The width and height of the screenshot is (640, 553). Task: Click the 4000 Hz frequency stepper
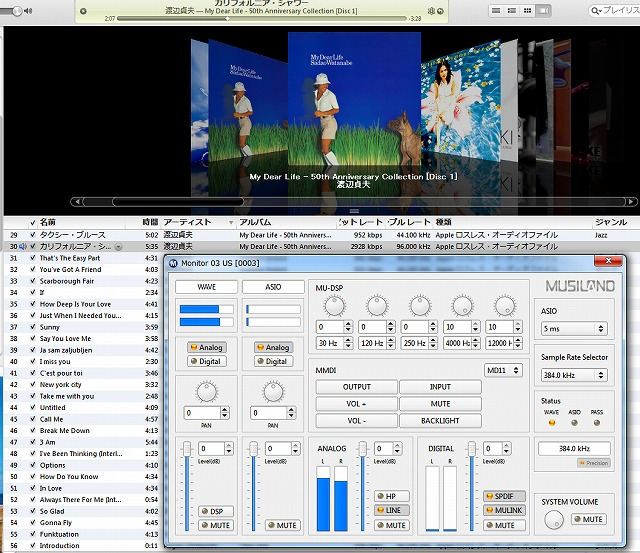(x=476, y=343)
